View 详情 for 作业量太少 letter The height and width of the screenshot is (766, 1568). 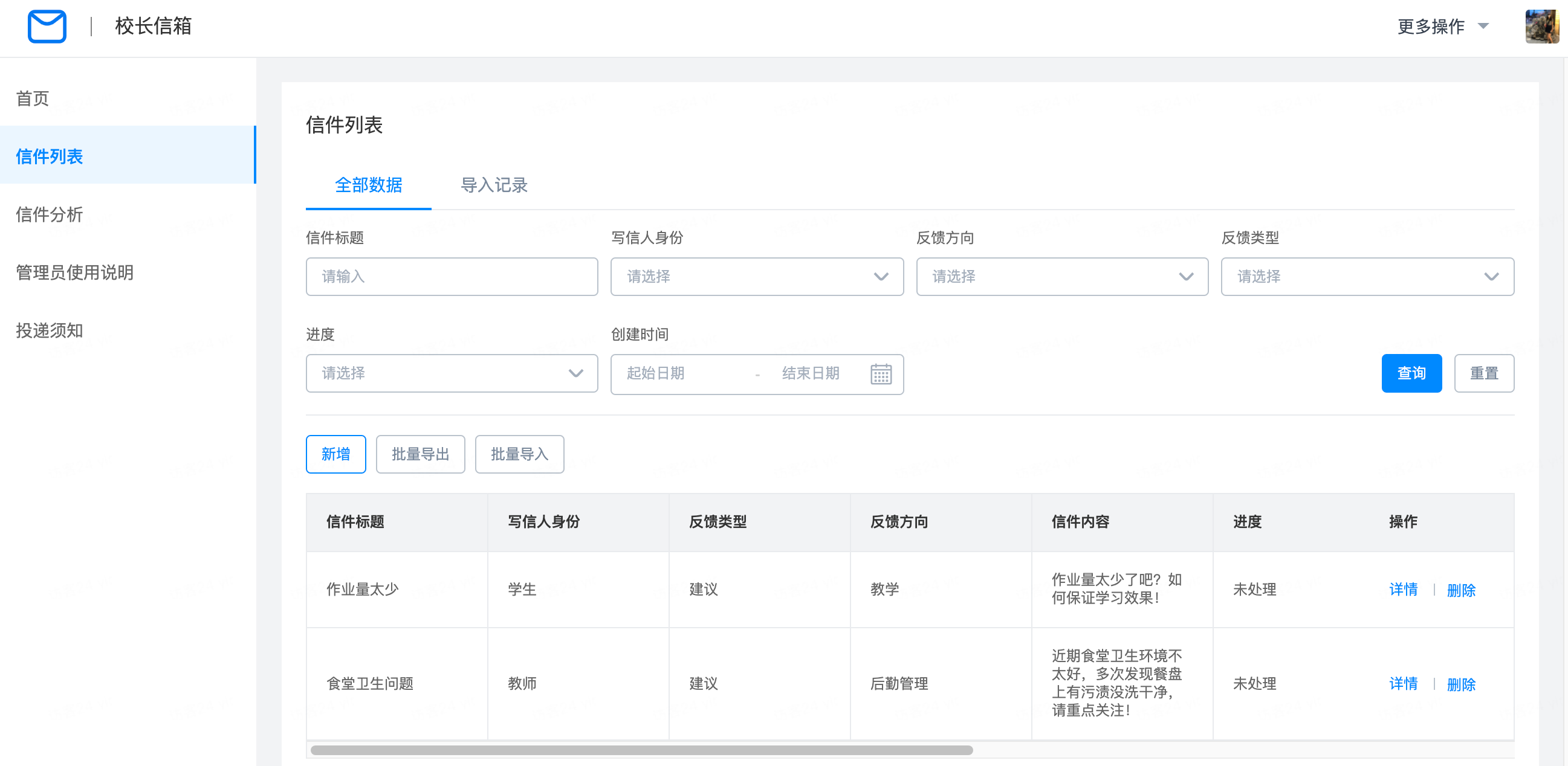1402,589
